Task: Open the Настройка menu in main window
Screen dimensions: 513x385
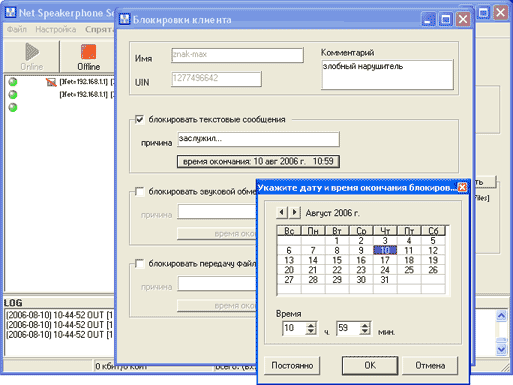Action: pyautogui.click(x=56, y=29)
